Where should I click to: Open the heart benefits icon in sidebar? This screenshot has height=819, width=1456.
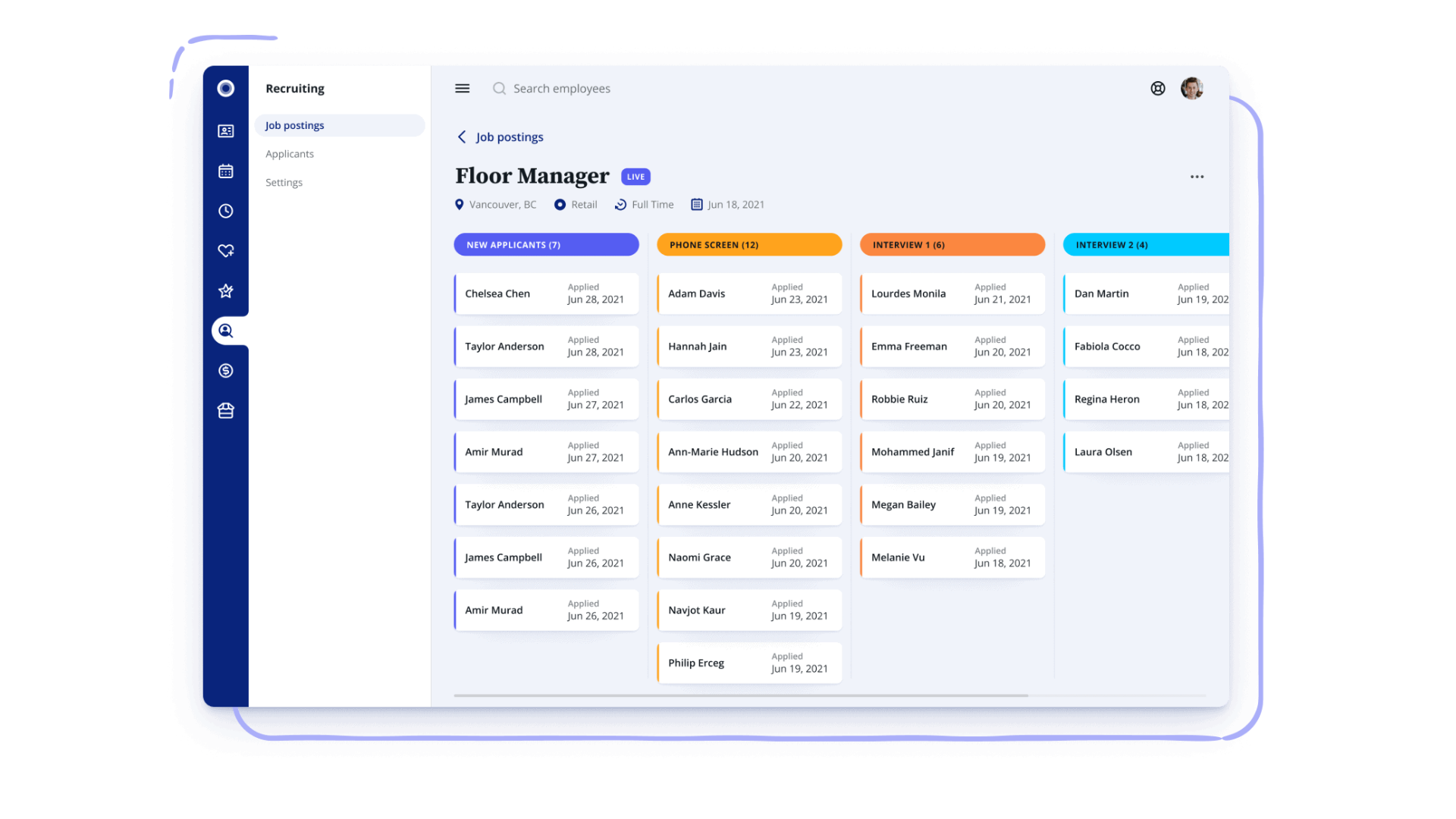pos(225,251)
